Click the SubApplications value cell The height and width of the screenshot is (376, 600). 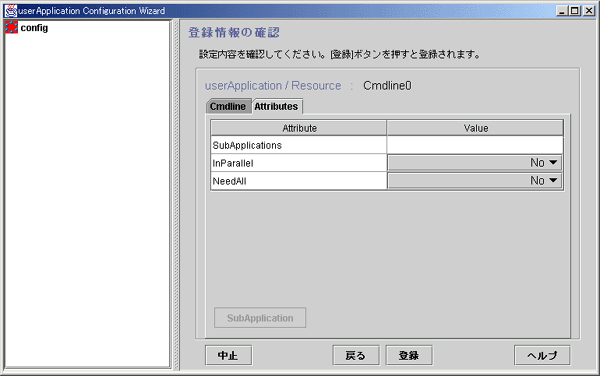pos(474,145)
